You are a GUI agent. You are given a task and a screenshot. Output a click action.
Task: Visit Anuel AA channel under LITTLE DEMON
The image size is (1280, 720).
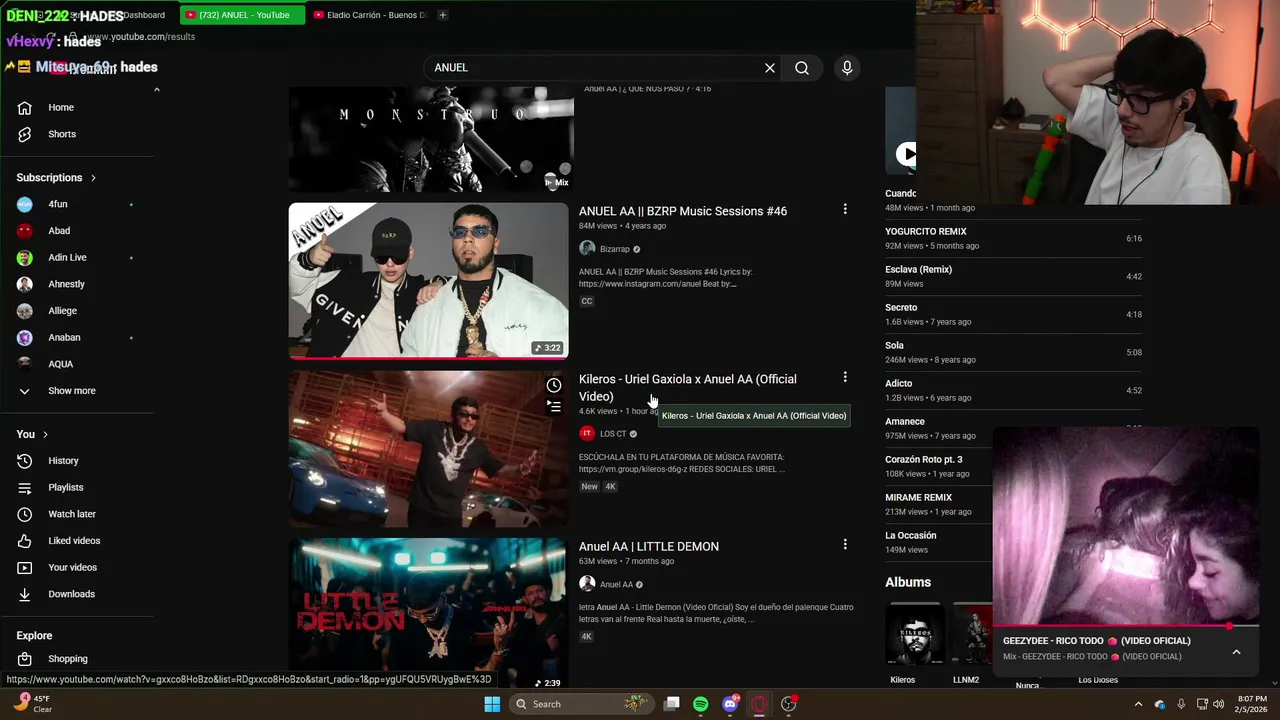pyautogui.click(x=616, y=584)
